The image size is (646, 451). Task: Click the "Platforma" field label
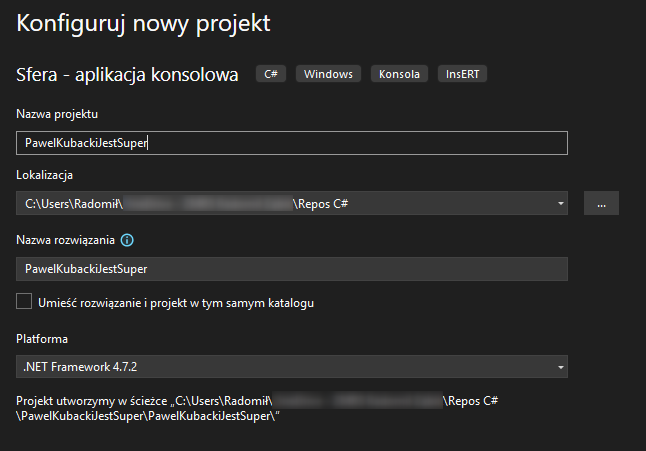pyautogui.click(x=43, y=339)
